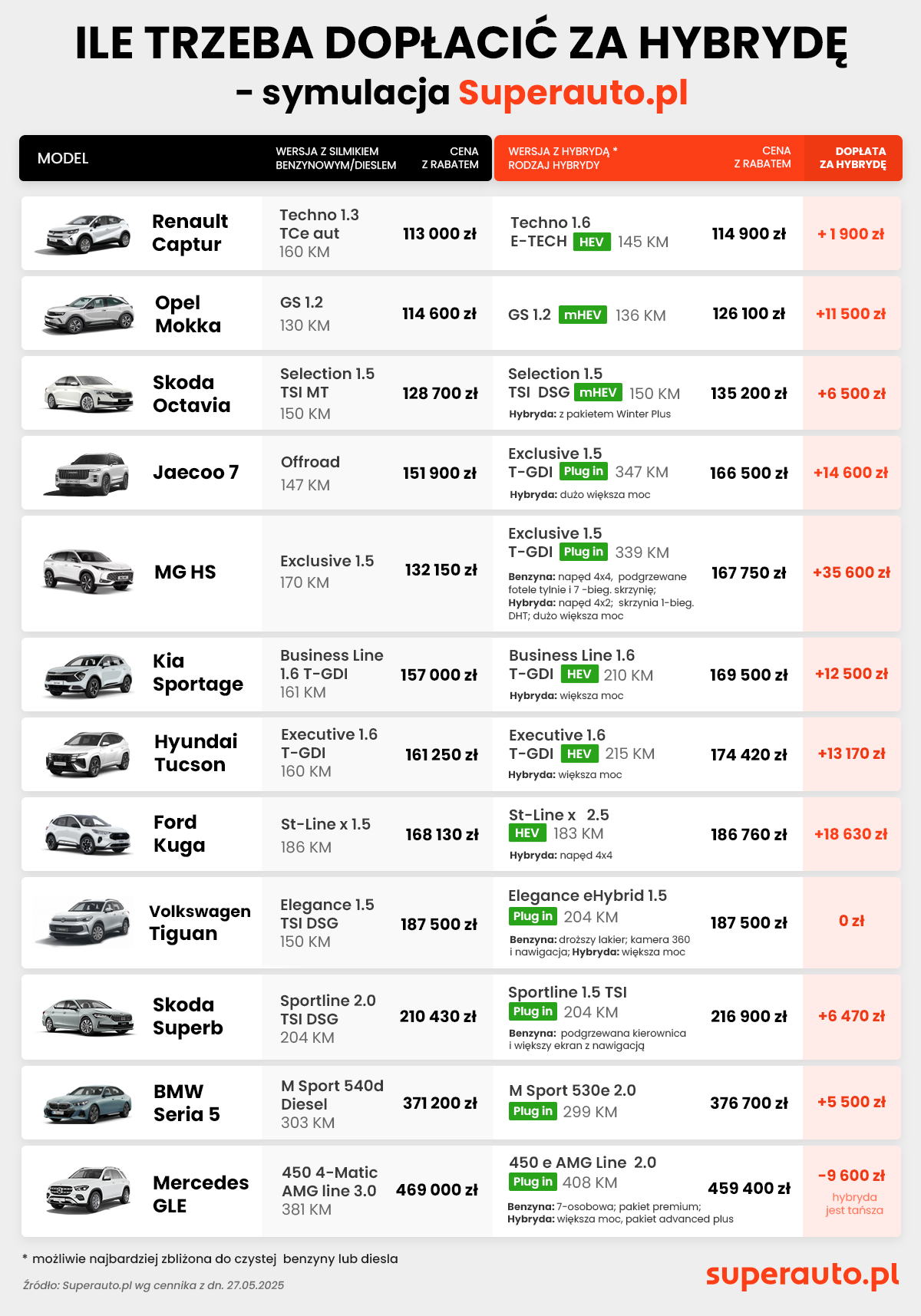Click the Renault Captur car image
Screen dimensions: 921x1316
click(84, 233)
